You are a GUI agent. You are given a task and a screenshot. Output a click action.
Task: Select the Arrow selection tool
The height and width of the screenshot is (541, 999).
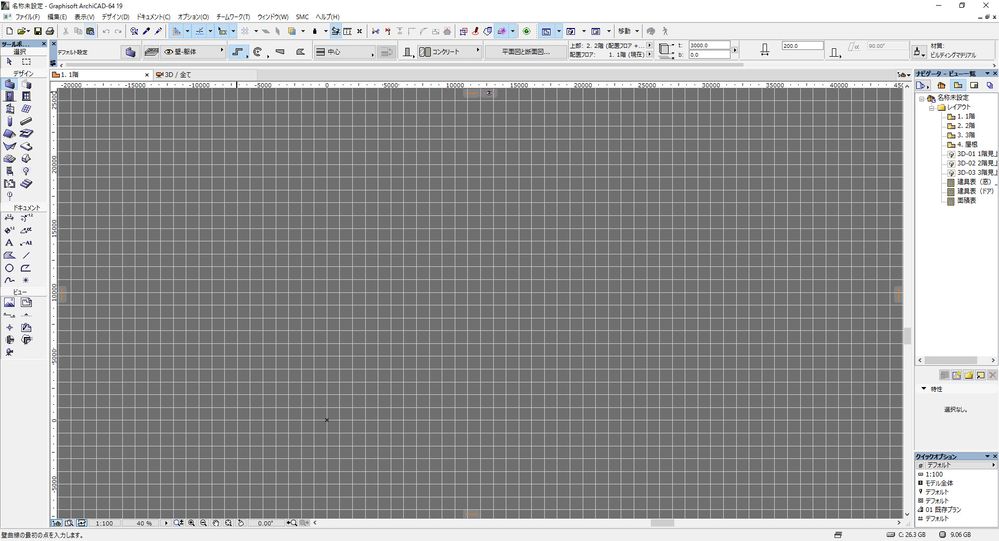coord(10,62)
